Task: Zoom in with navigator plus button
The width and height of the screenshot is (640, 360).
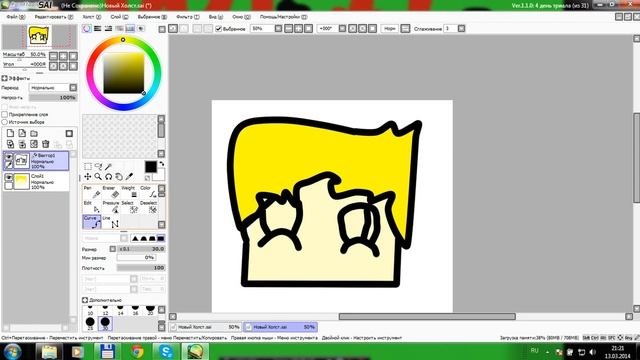Action: click(x=63, y=56)
